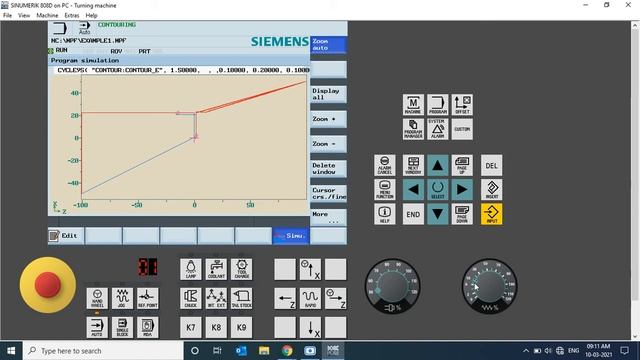
Task: Select REF POINT mode
Action: [x=148, y=298]
